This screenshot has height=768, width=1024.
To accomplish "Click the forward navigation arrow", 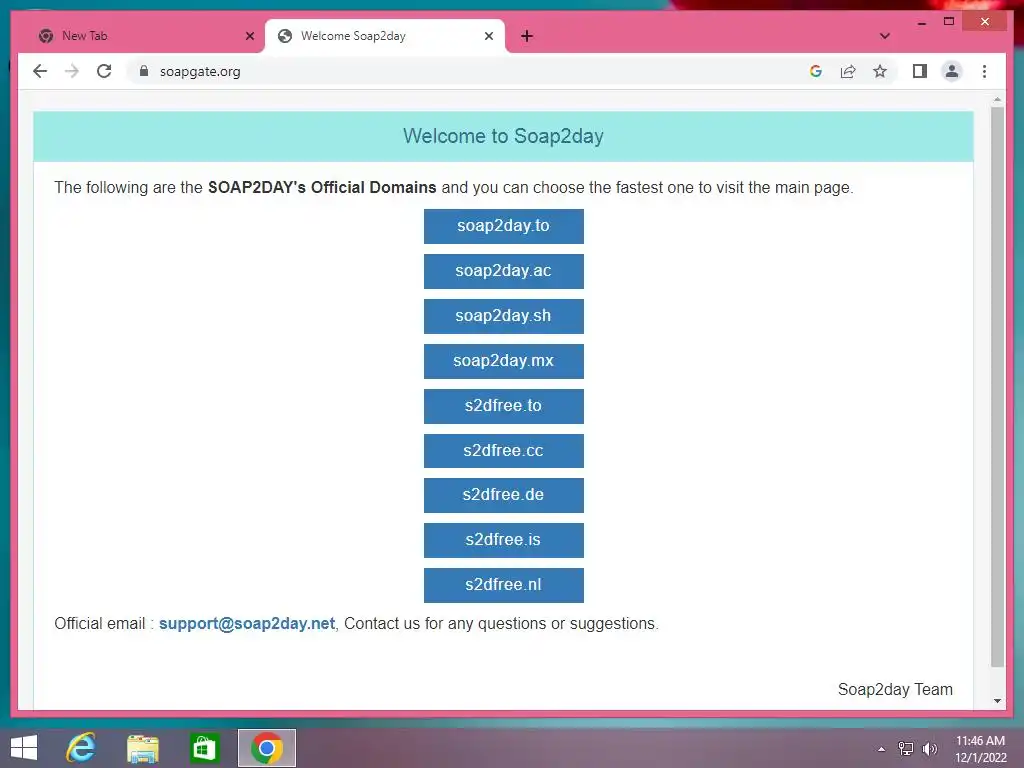I will [x=72, y=71].
